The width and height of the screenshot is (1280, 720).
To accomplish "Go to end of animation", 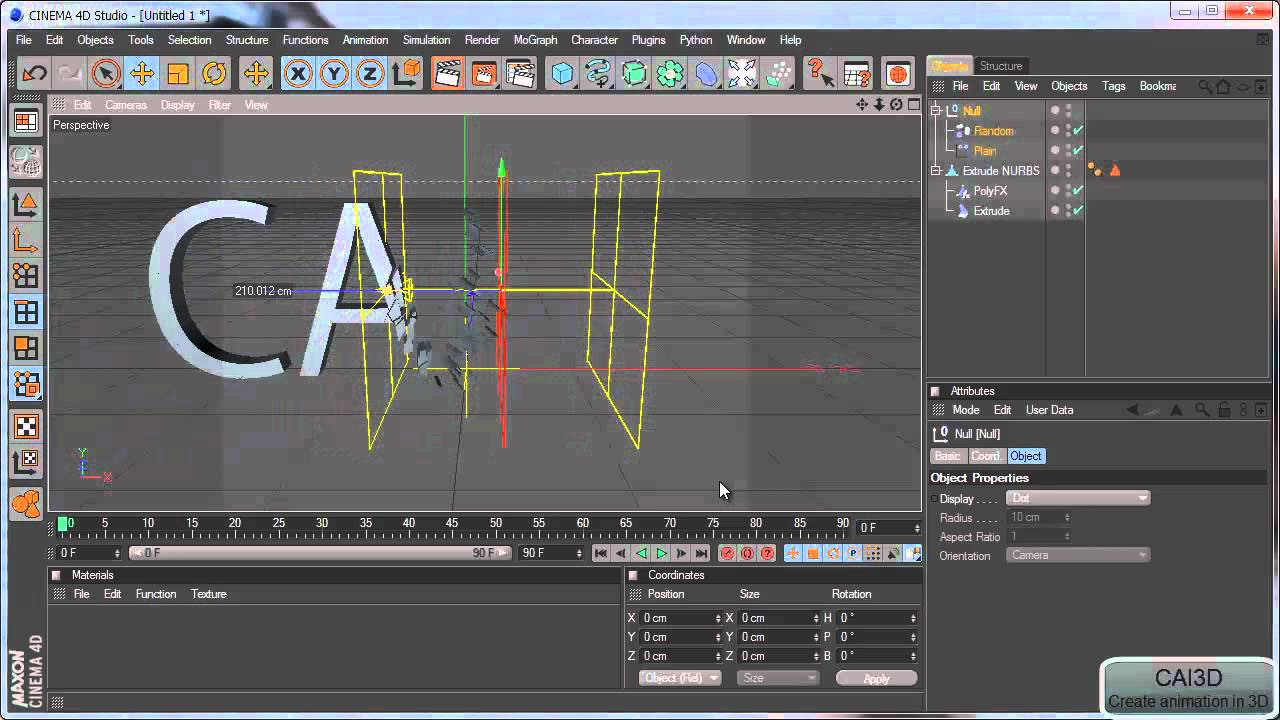I will click(701, 553).
